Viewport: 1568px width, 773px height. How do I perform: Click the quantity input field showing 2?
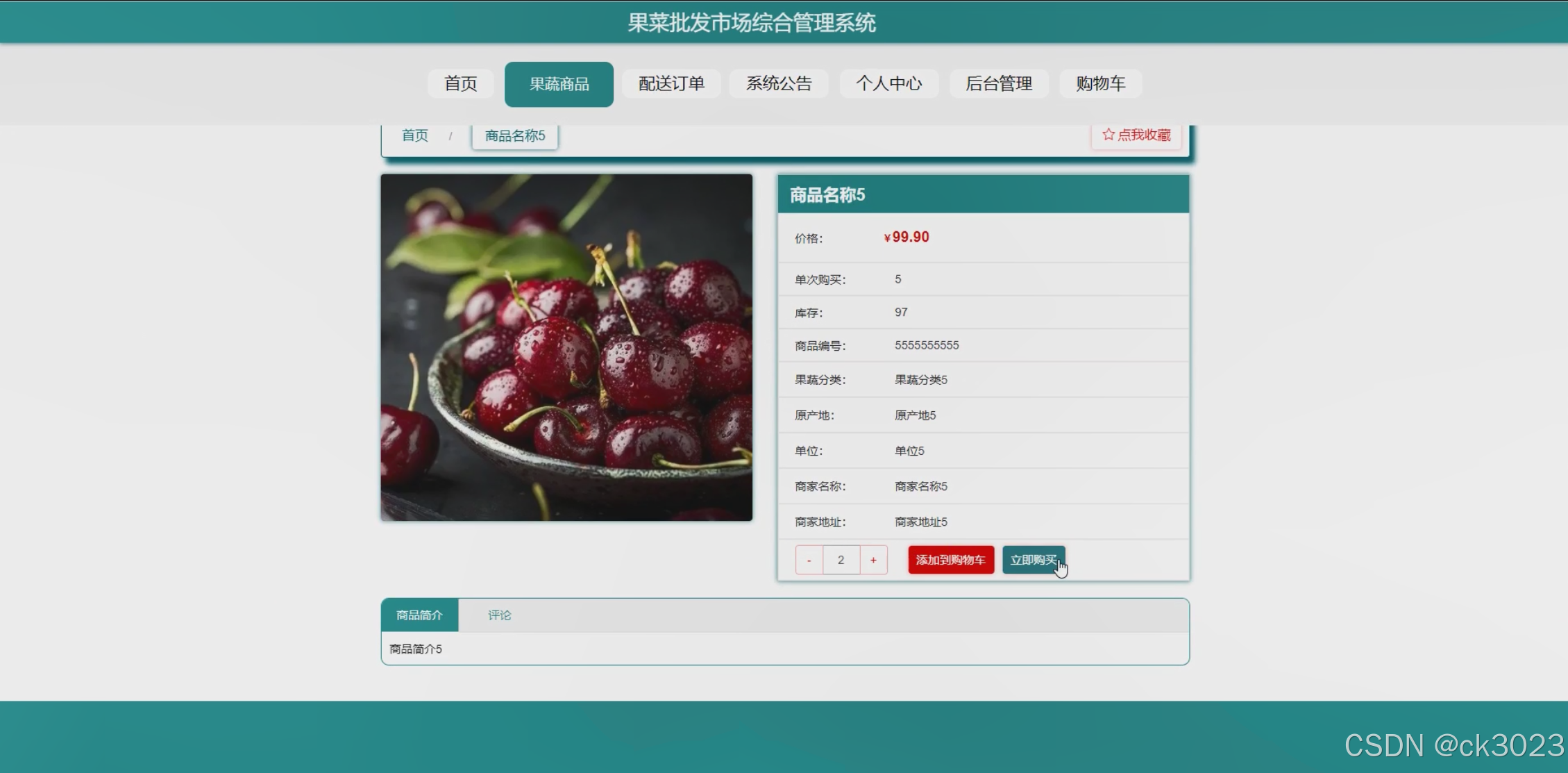pos(841,560)
